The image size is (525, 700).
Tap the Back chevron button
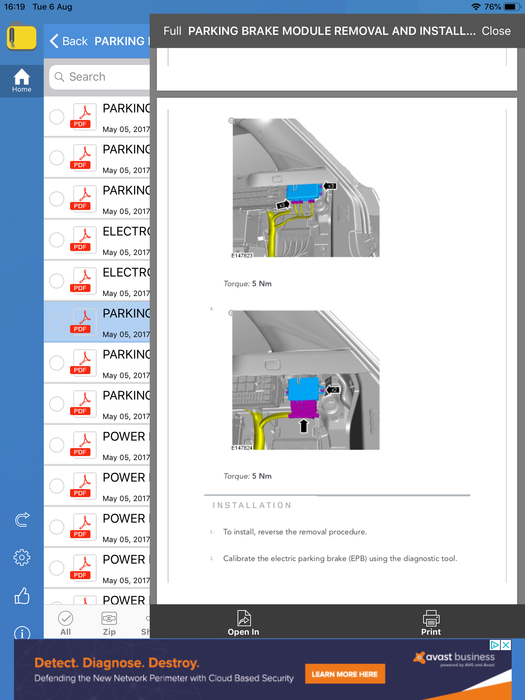[68, 41]
